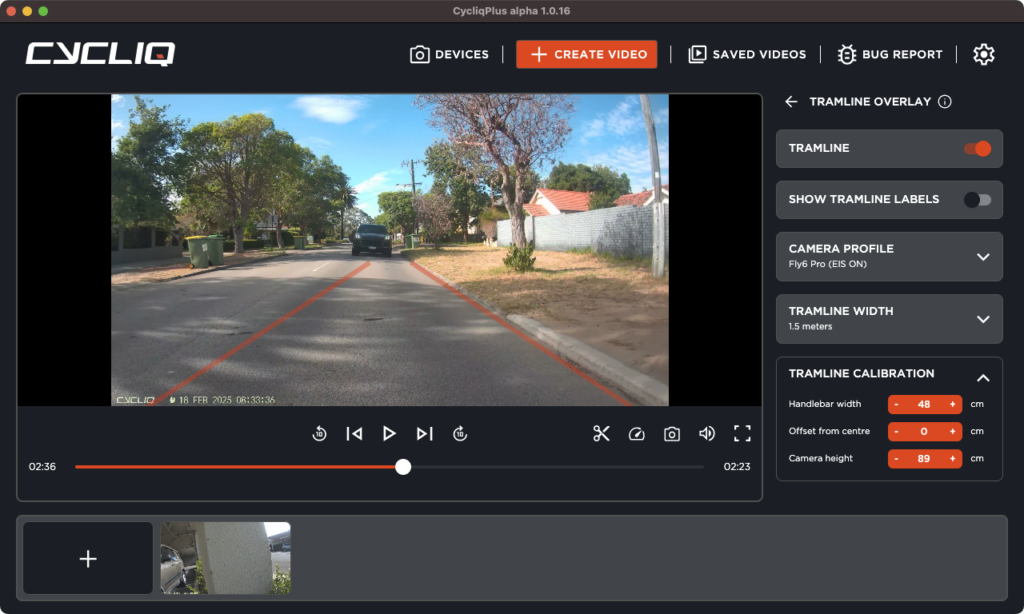Enter fullscreen mode
This screenshot has width=1024, height=614.
pos(742,433)
